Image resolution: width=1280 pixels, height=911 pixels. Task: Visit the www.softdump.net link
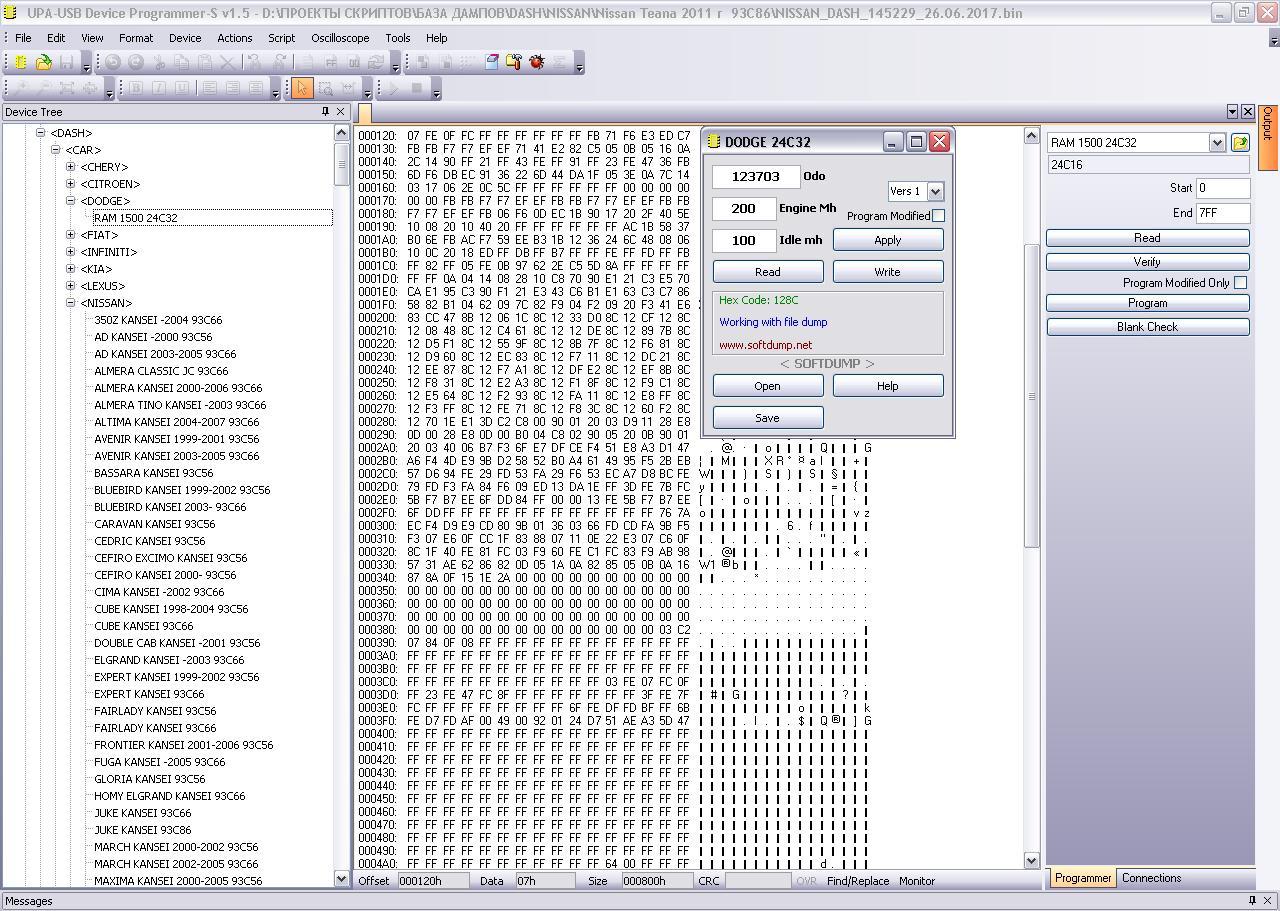coord(766,345)
